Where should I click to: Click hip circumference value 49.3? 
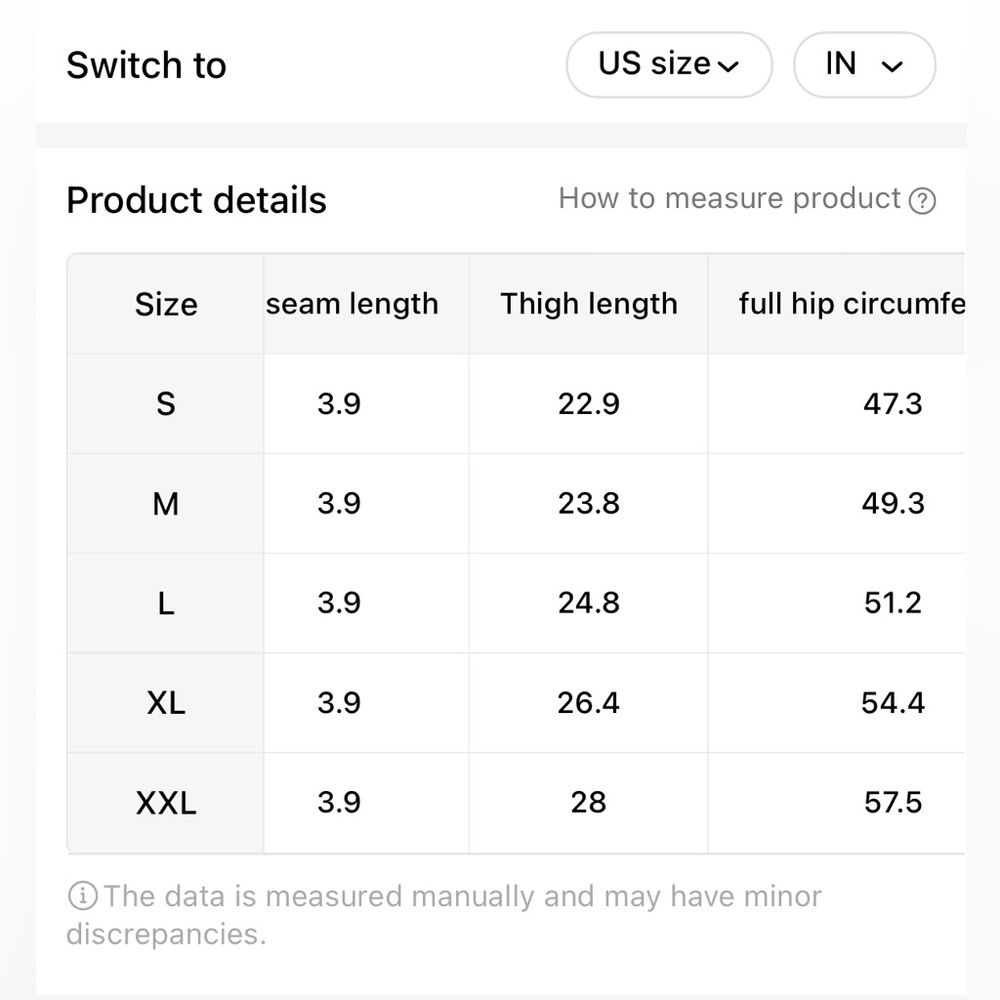(x=892, y=504)
